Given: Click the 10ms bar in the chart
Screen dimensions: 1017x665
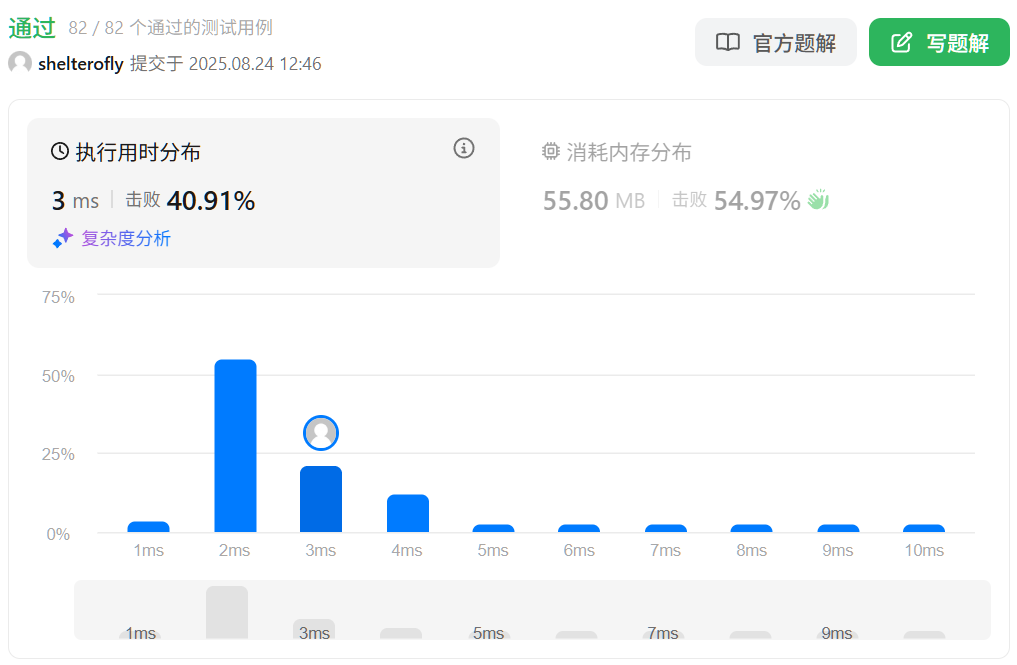Looking at the screenshot, I should 924,528.
